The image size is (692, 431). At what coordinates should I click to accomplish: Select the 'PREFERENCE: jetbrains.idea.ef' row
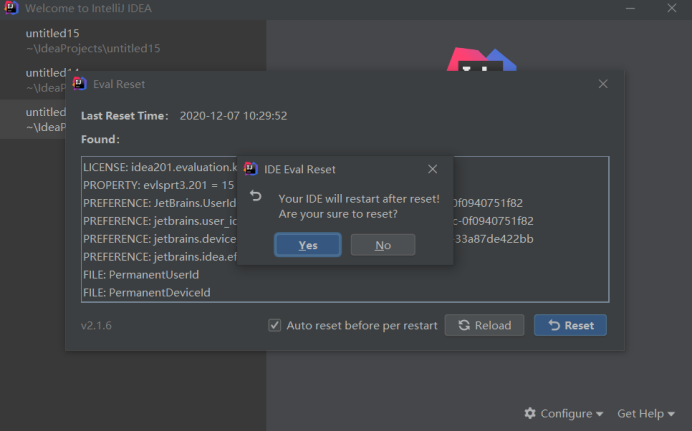345,257
